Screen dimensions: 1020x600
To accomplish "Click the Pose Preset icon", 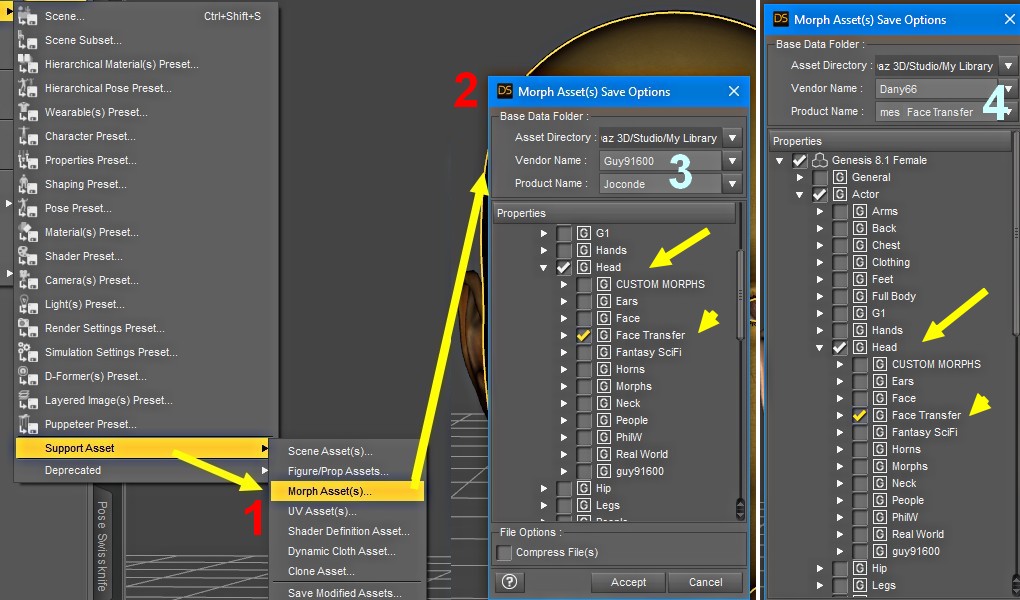I will pos(27,208).
